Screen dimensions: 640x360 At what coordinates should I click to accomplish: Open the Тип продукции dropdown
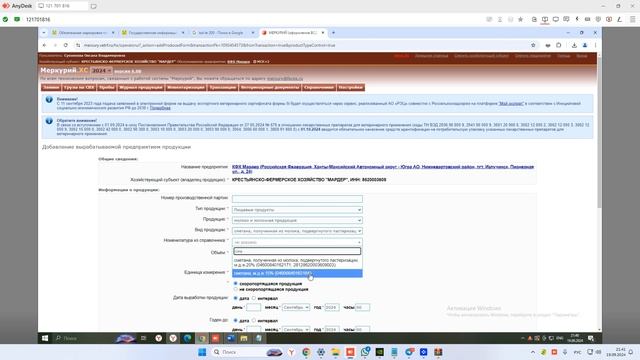297,210
